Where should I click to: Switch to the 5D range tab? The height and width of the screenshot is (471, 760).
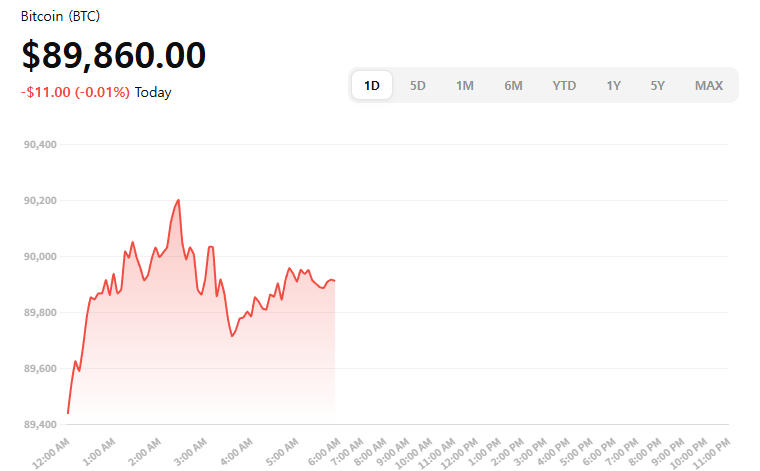pos(418,85)
